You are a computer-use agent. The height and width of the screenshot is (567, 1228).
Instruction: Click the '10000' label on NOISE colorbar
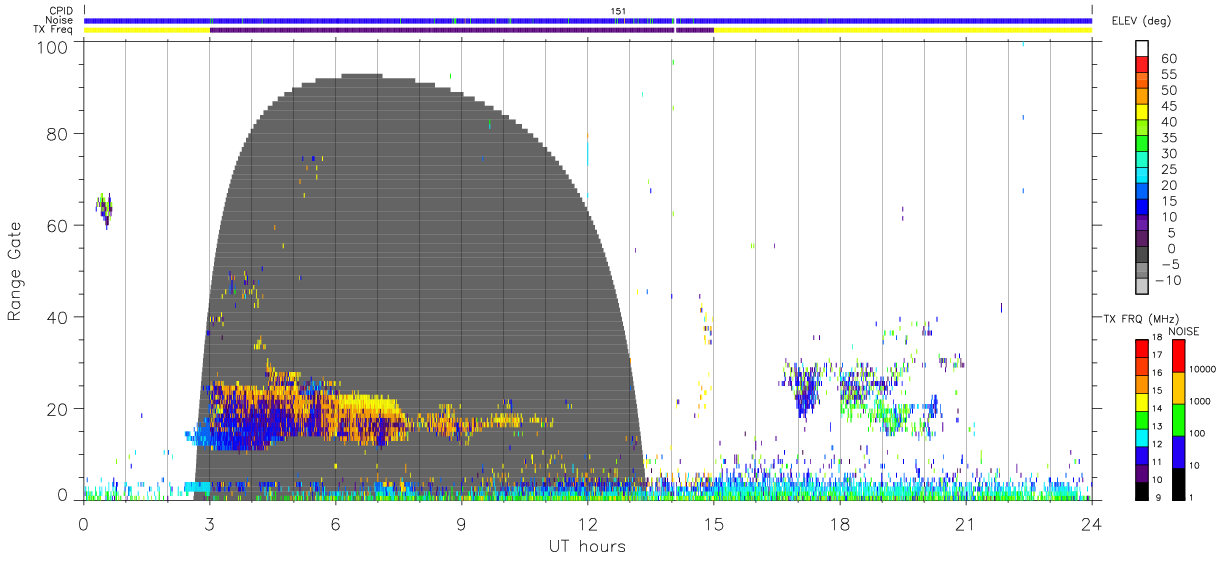[1204, 370]
